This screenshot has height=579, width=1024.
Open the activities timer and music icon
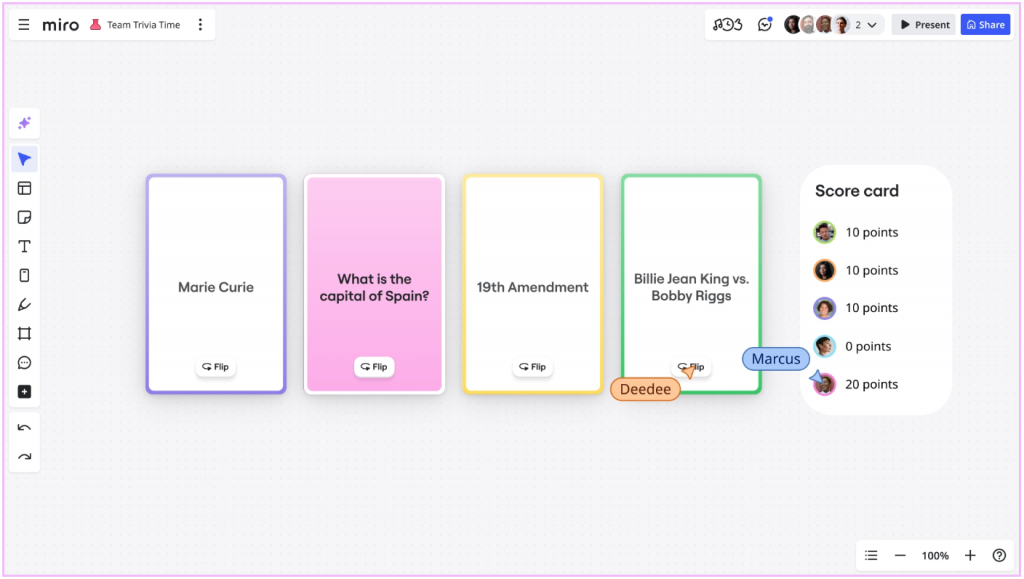pyautogui.click(x=727, y=25)
